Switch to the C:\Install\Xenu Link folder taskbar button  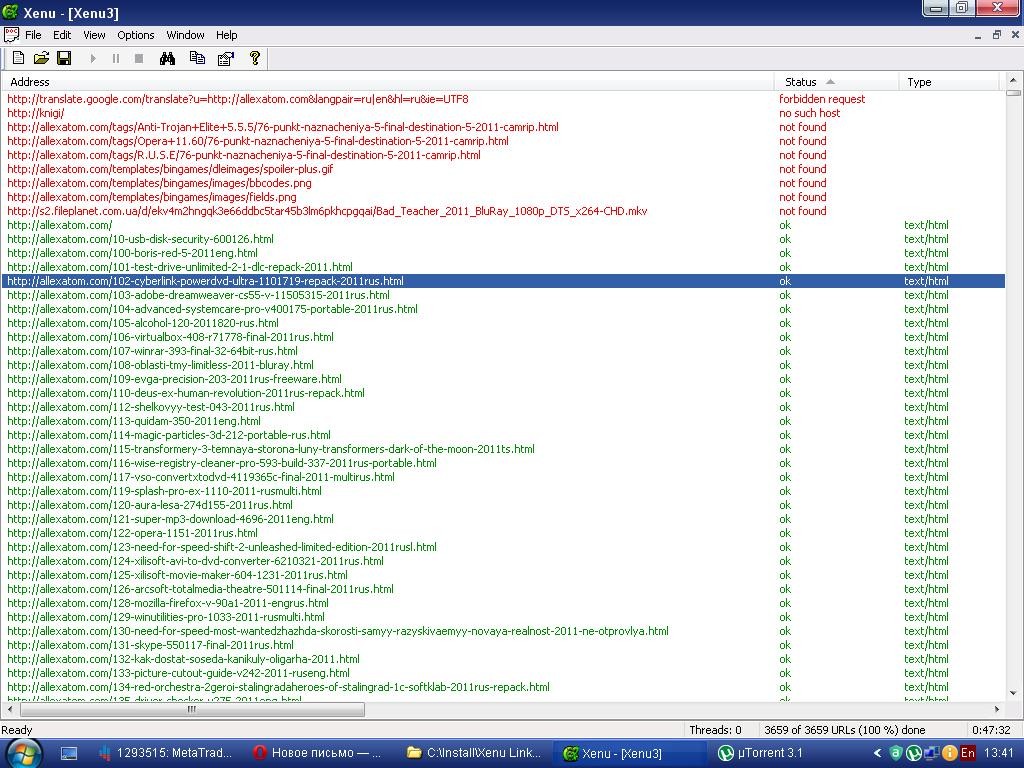pyautogui.click(x=475, y=753)
